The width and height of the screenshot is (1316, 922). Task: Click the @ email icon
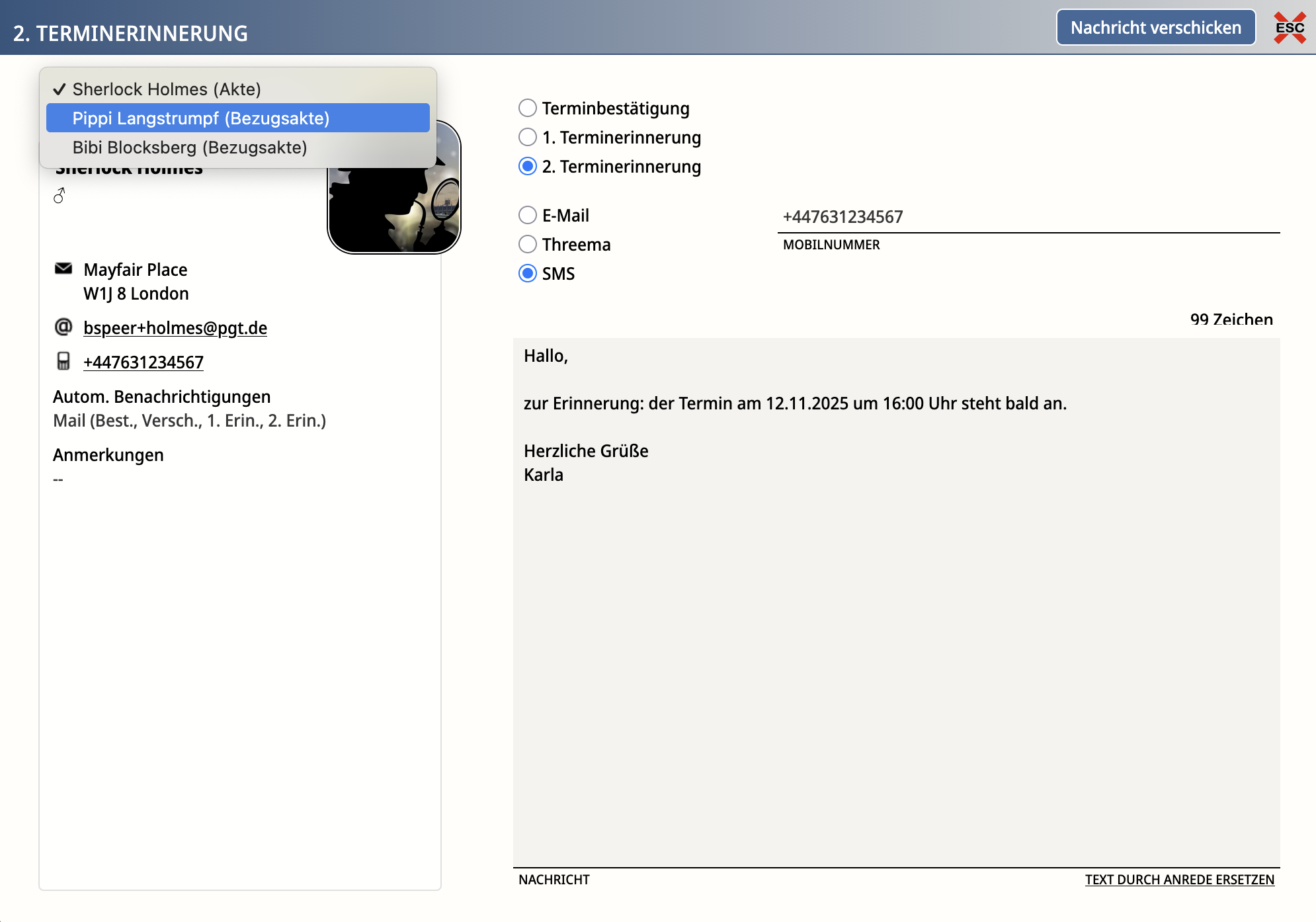coord(63,327)
